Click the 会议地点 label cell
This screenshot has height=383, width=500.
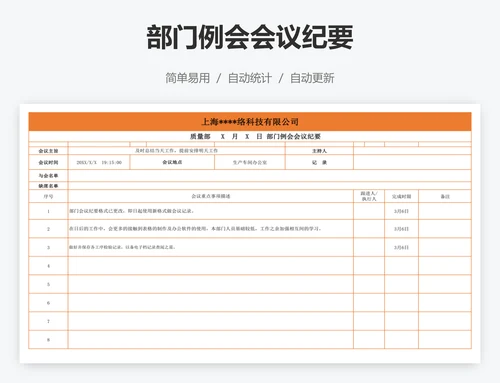coord(172,162)
